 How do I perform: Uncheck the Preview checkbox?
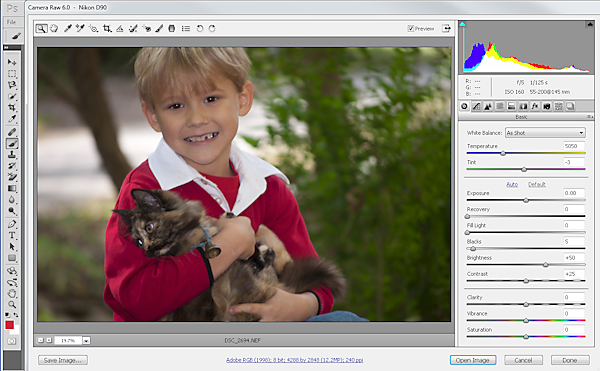point(411,28)
